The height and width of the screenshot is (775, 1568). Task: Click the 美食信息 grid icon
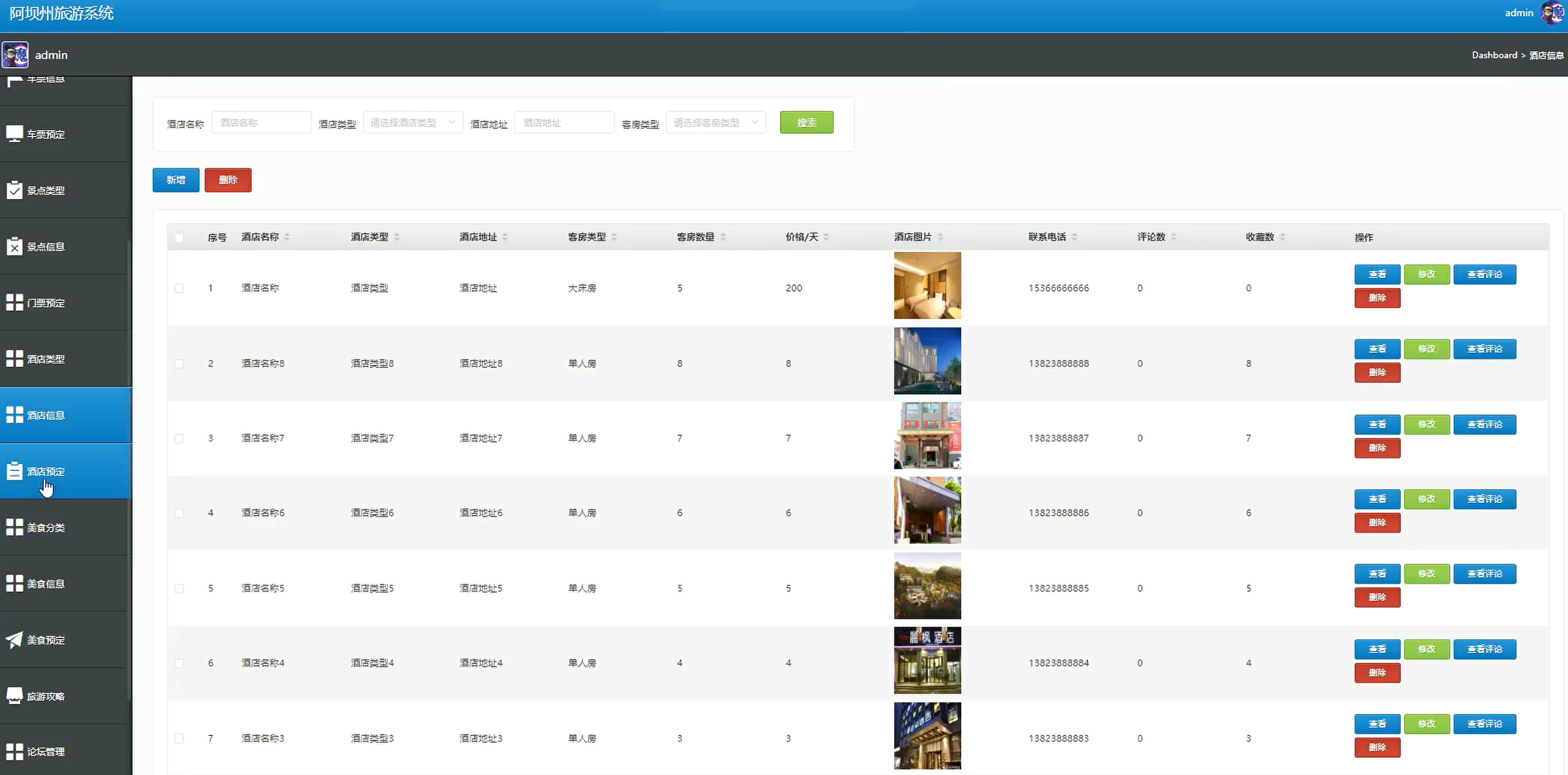14,583
